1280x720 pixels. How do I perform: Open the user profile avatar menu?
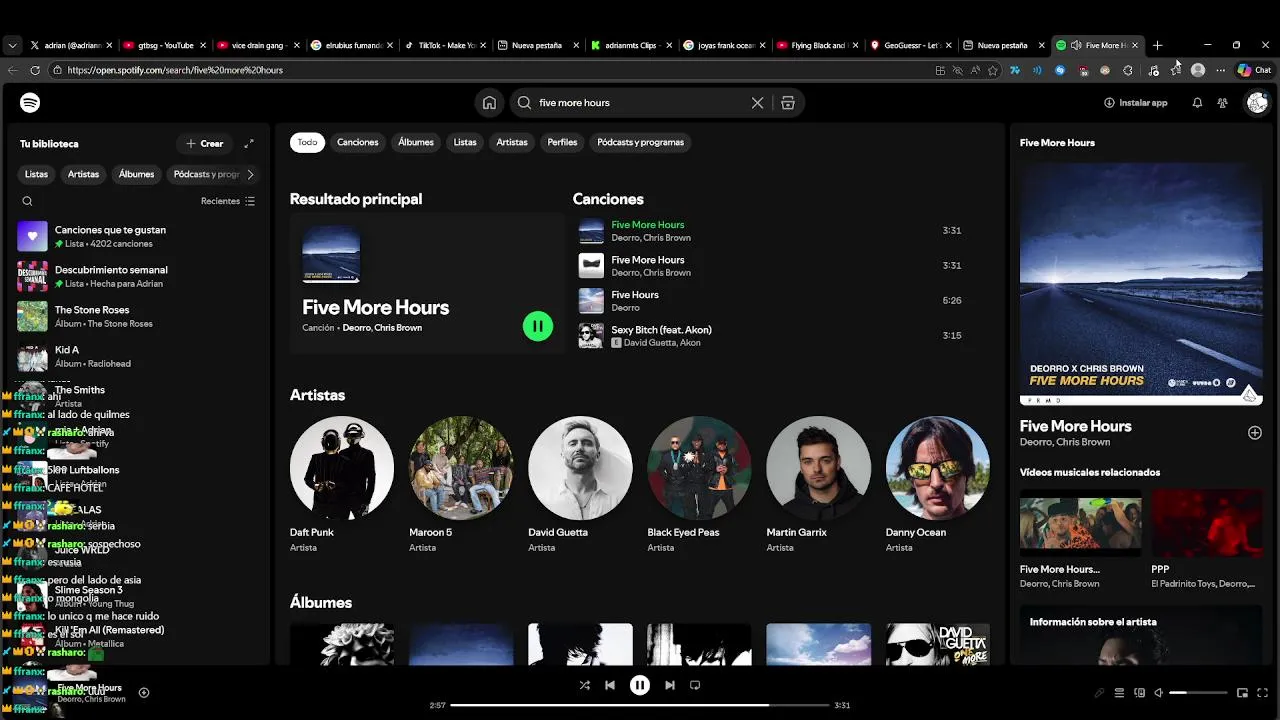[x=1257, y=102]
